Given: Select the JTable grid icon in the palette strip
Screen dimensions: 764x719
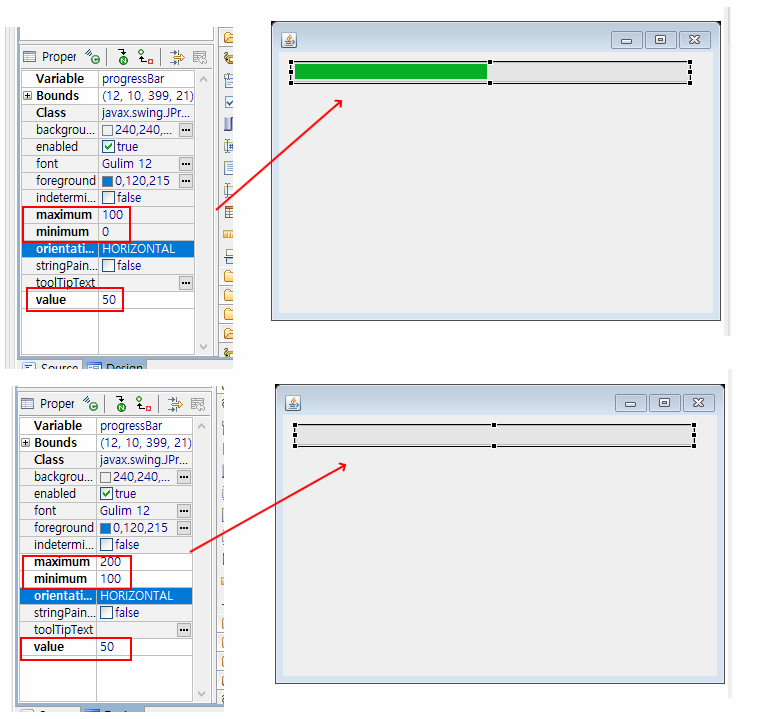Looking at the screenshot, I should pyautogui.click(x=229, y=212).
